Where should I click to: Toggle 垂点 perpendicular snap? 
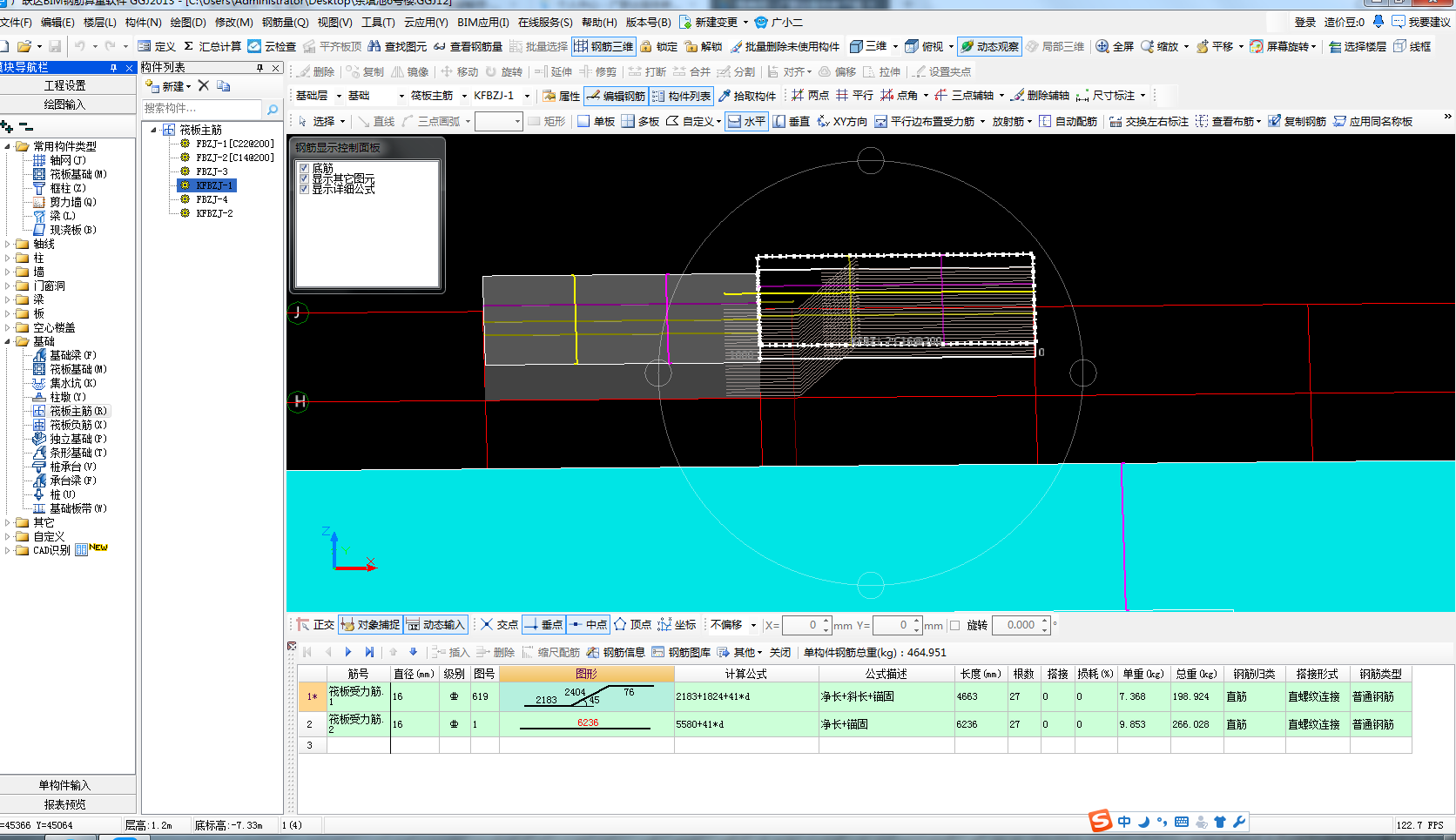tap(544, 624)
